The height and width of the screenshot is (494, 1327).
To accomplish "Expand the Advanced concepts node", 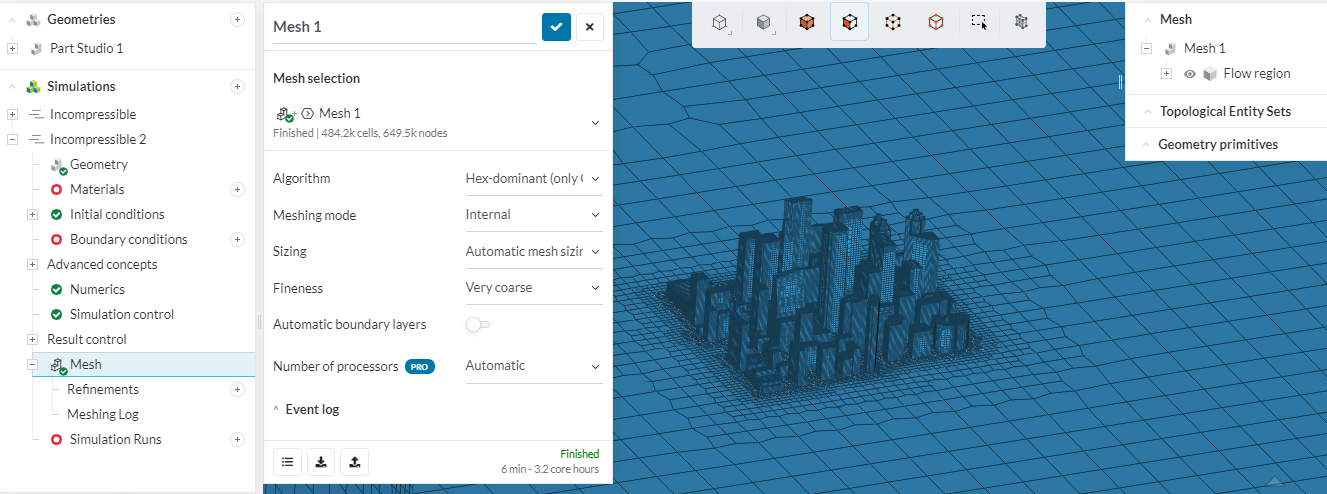I will click(x=33, y=264).
